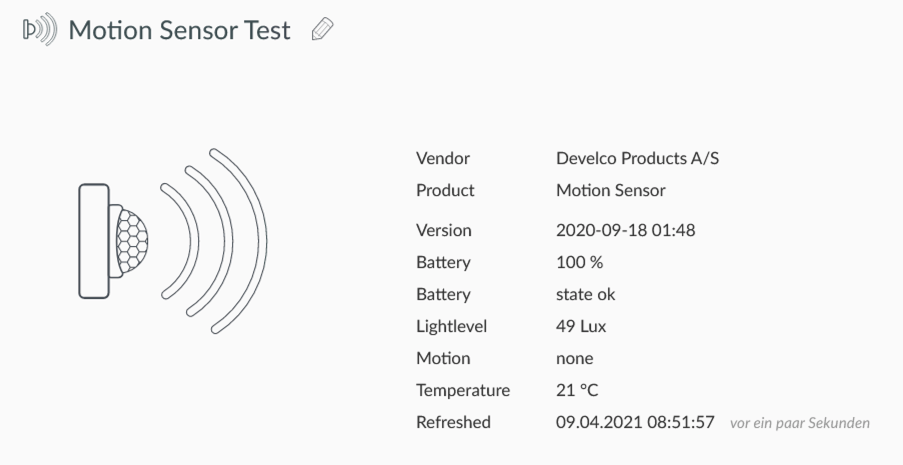The image size is (903, 465).
Task: Click the Motion status value "none"
Action: tap(574, 358)
